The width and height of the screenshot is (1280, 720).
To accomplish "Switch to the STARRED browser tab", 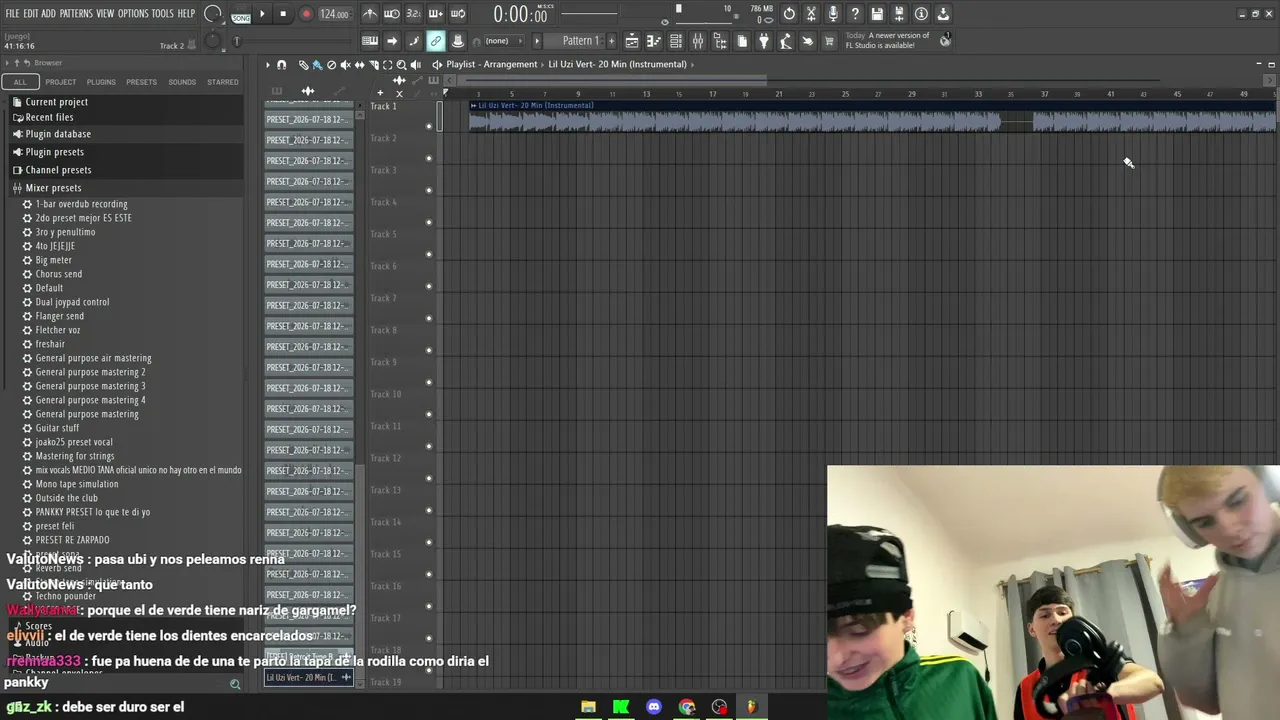I will coord(223,82).
